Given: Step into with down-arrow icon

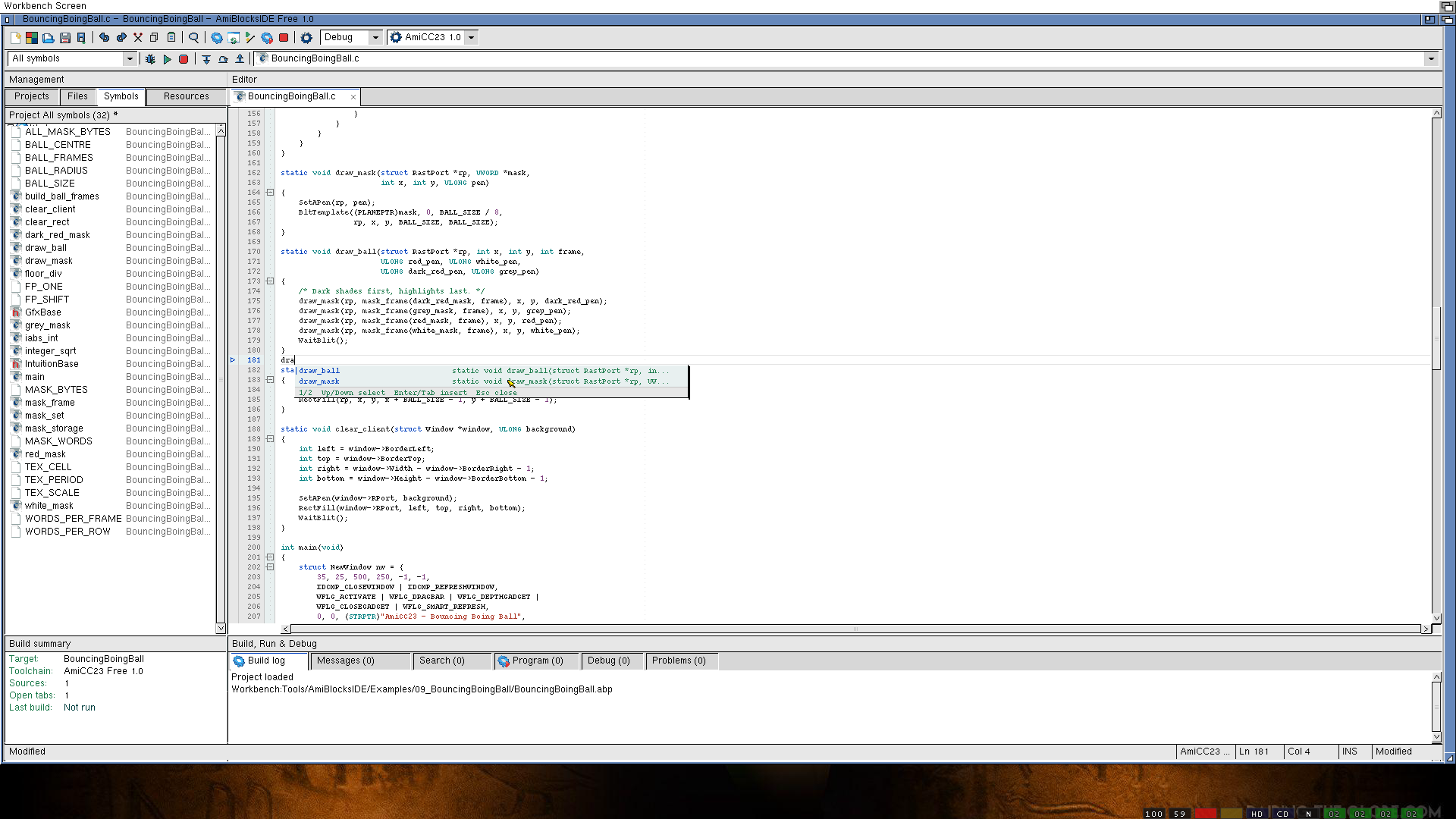Looking at the screenshot, I should pos(206,58).
